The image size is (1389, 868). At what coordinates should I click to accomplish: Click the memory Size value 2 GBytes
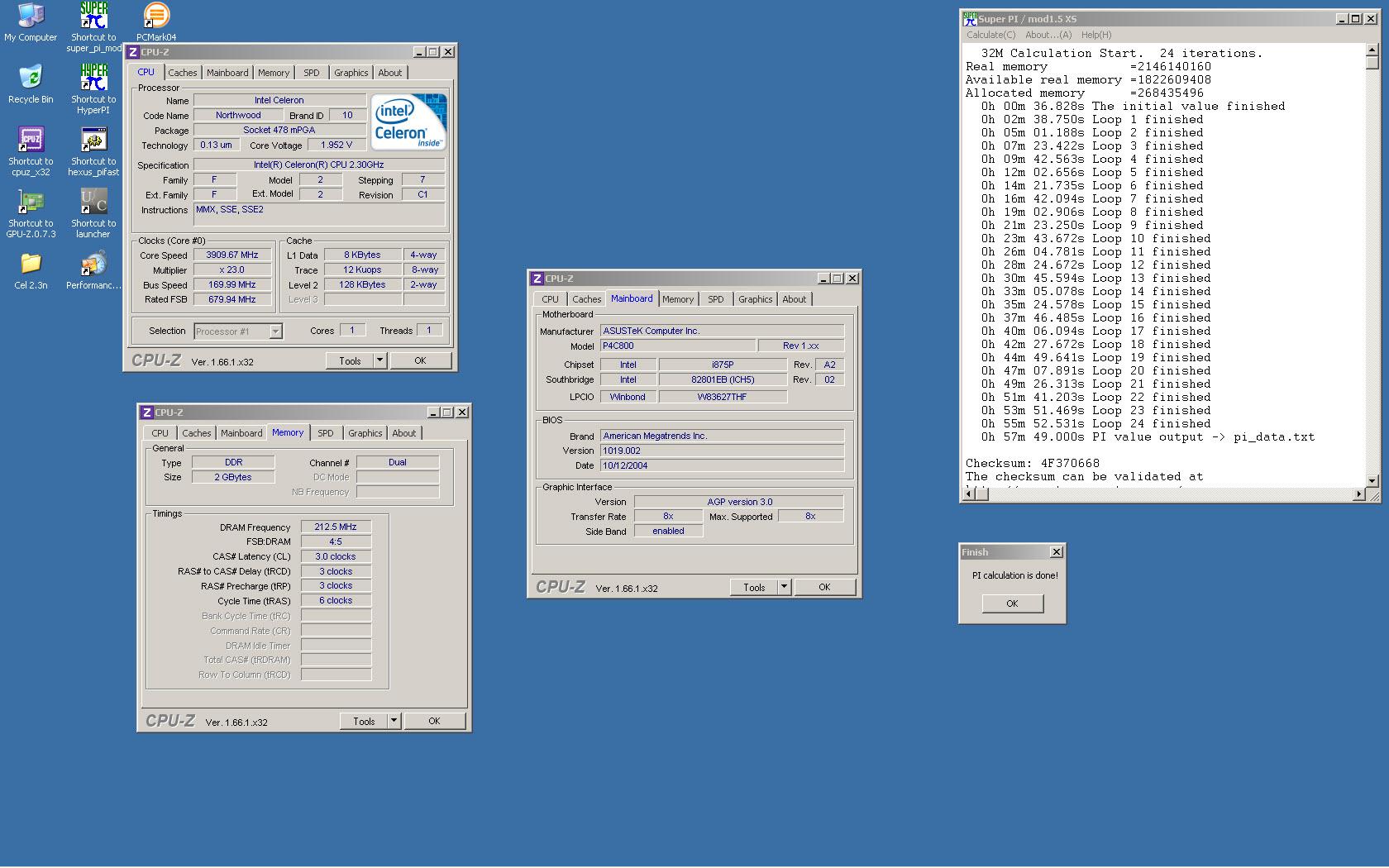(233, 477)
